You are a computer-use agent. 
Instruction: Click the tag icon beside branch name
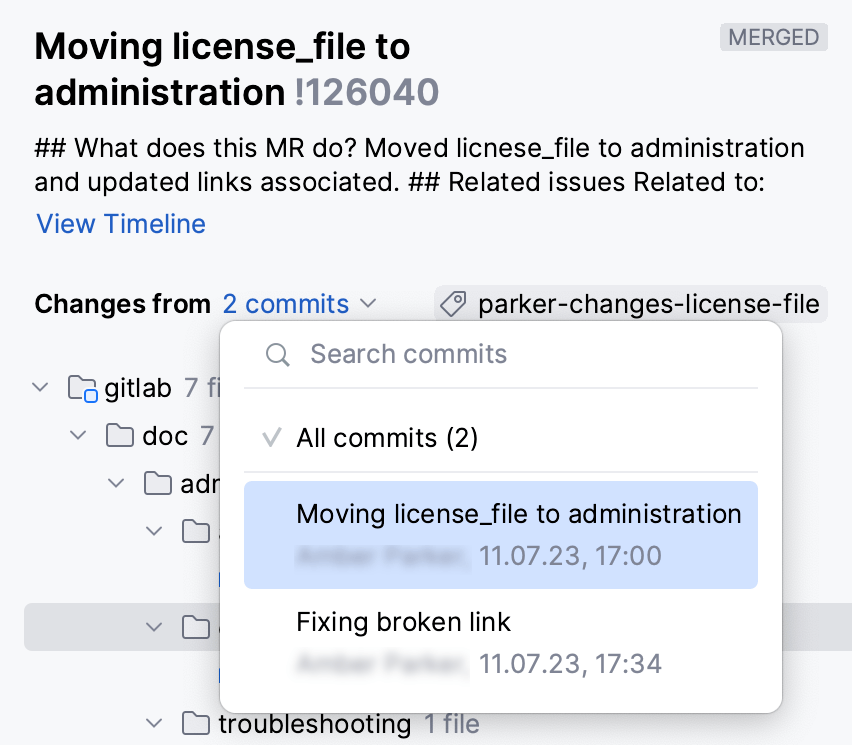tap(454, 304)
